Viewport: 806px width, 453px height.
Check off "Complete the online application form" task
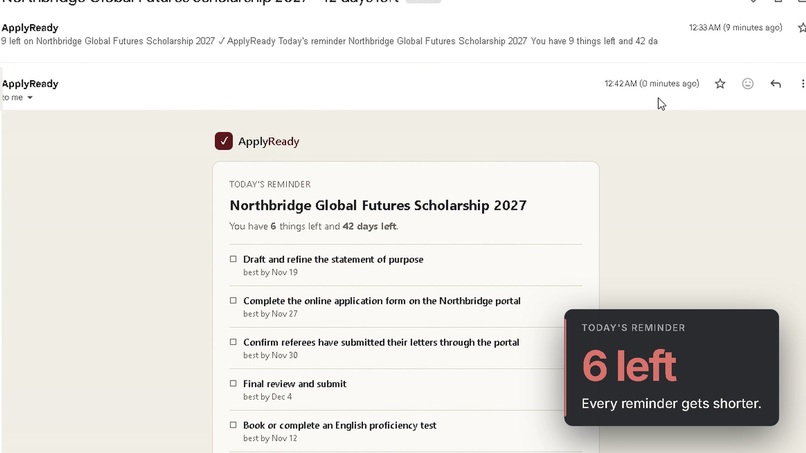click(x=233, y=300)
